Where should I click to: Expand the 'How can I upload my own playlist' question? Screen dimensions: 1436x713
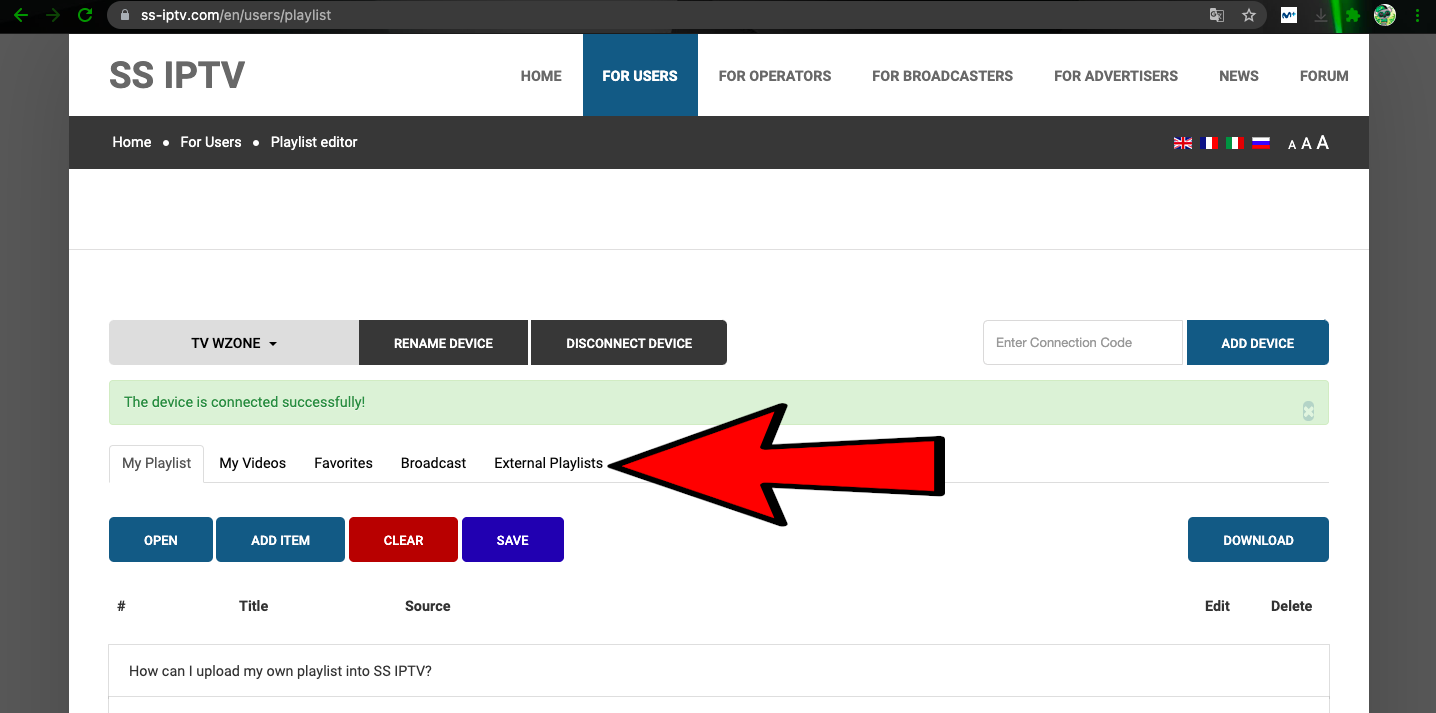point(280,671)
